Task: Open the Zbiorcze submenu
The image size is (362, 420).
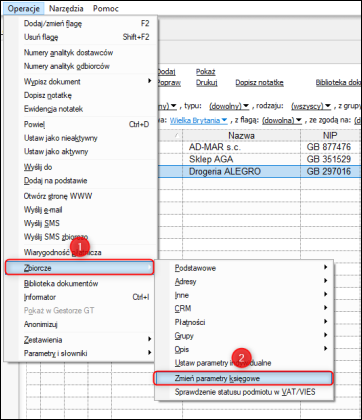Action: tap(80, 268)
